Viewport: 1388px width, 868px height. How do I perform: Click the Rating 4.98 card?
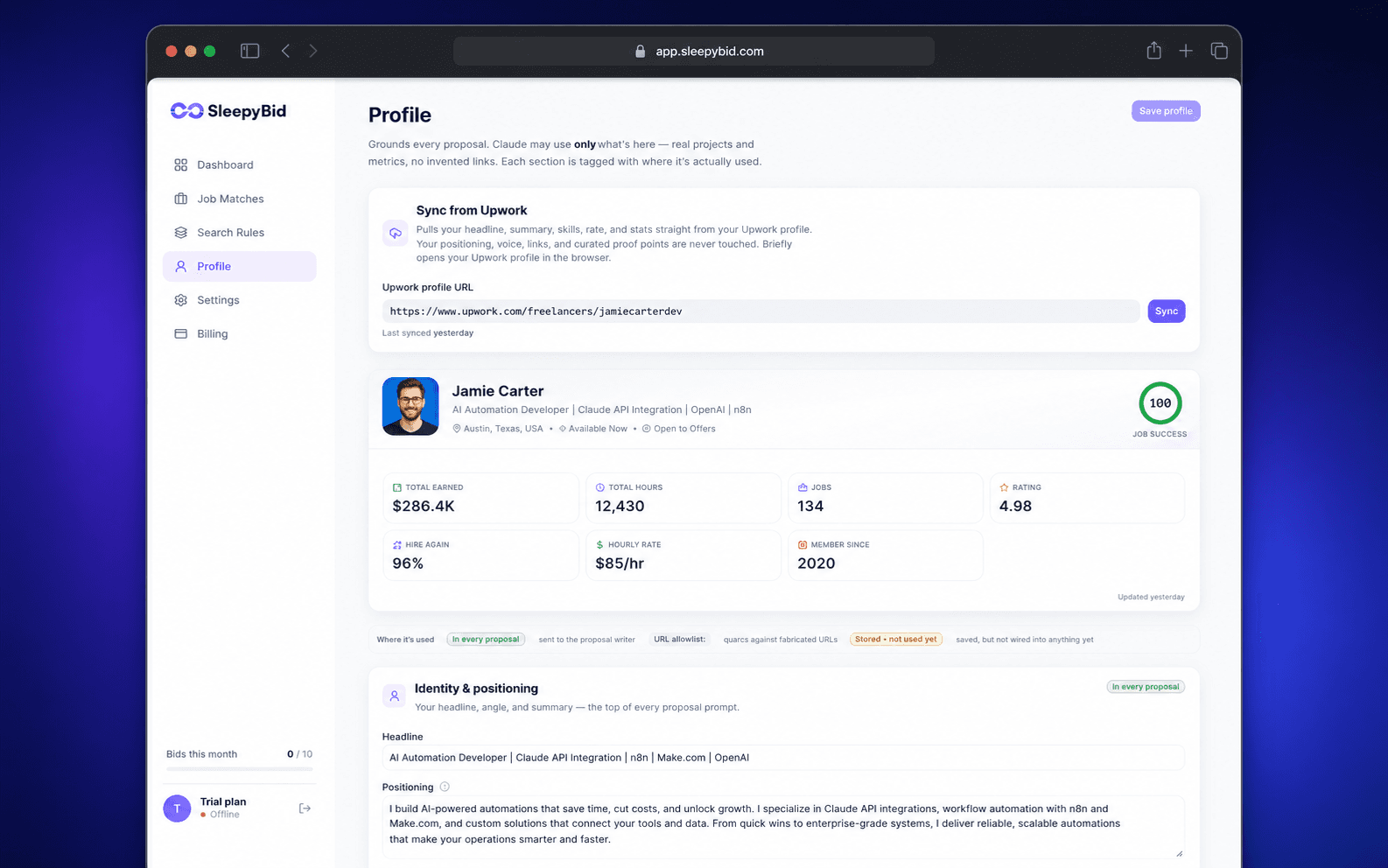(1087, 498)
